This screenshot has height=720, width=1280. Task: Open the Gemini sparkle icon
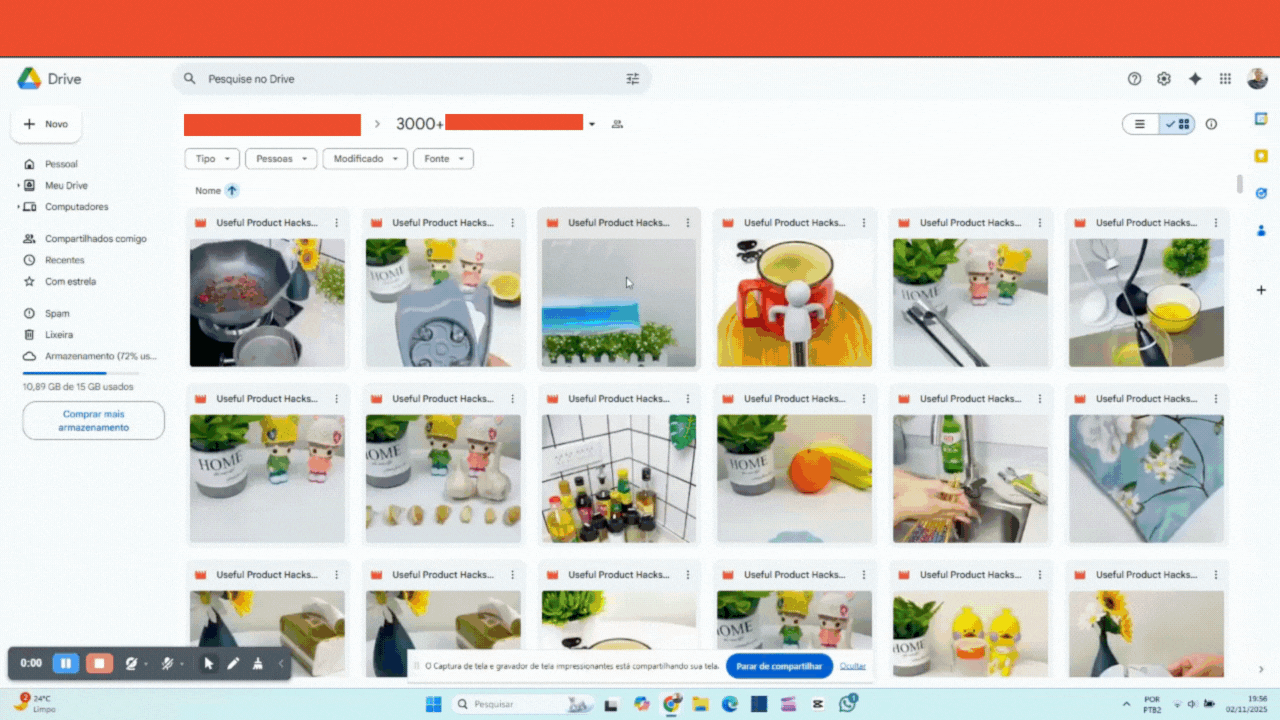point(1194,79)
